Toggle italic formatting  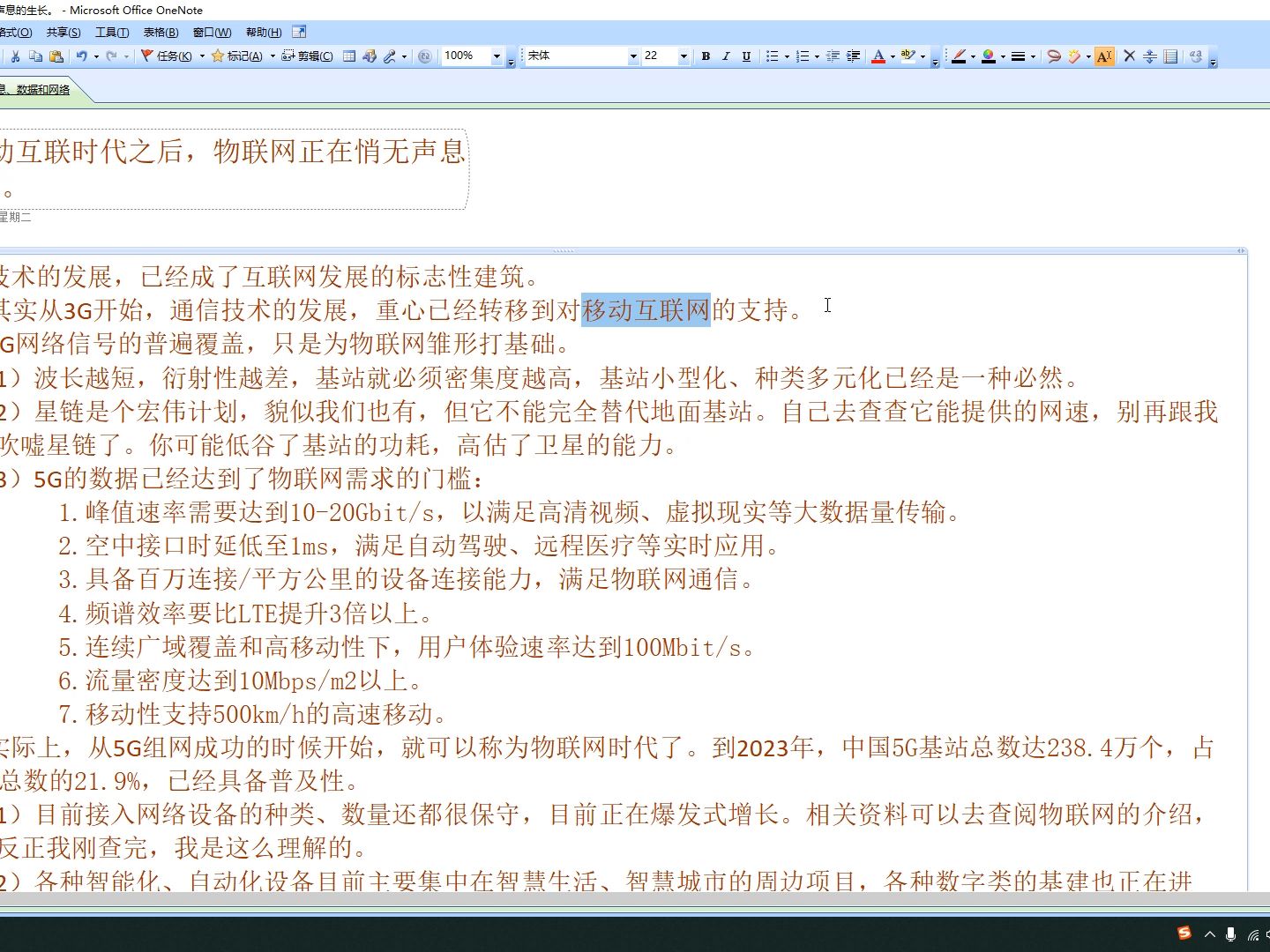(x=726, y=56)
